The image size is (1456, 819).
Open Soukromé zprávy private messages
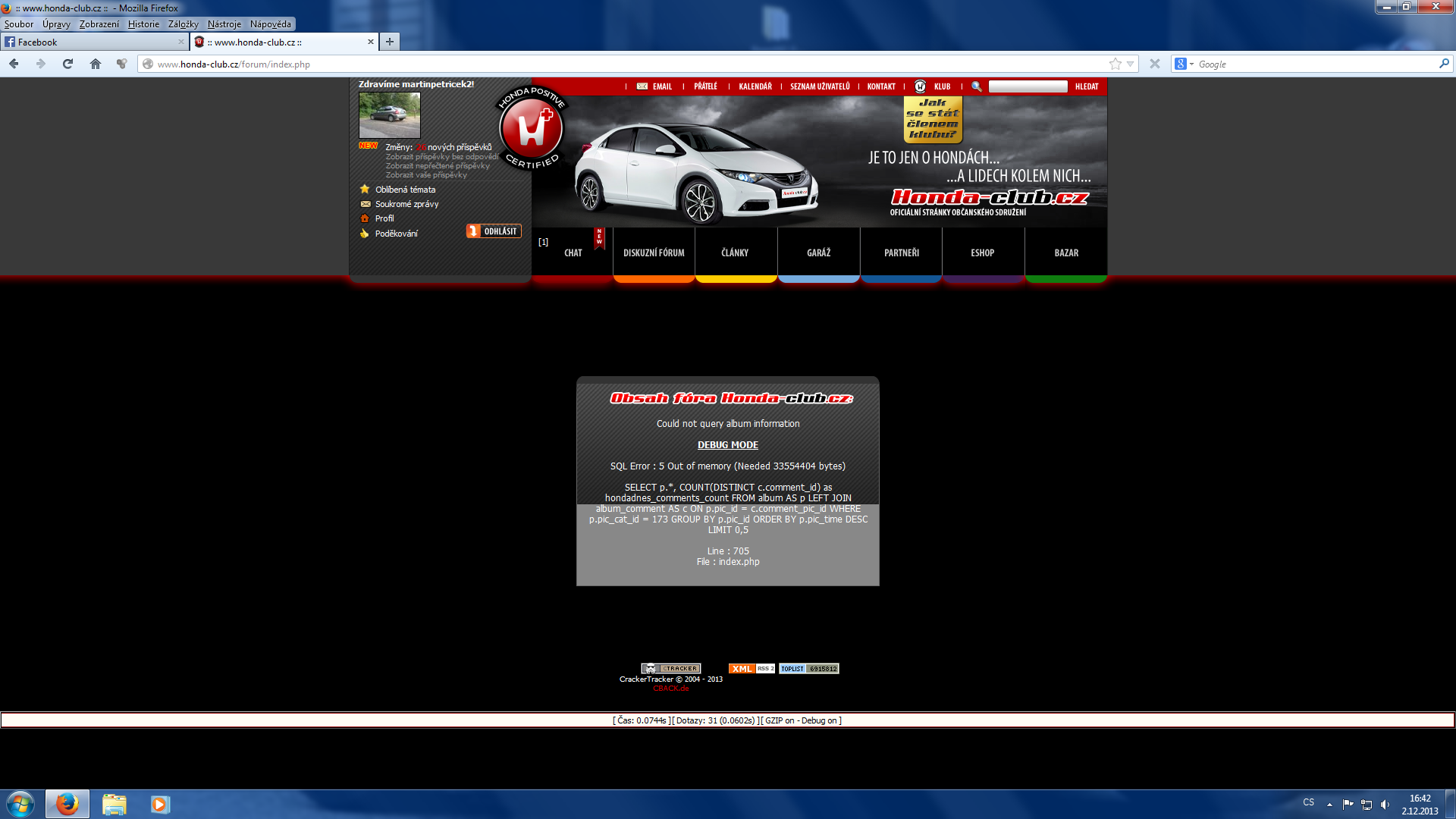tap(406, 204)
